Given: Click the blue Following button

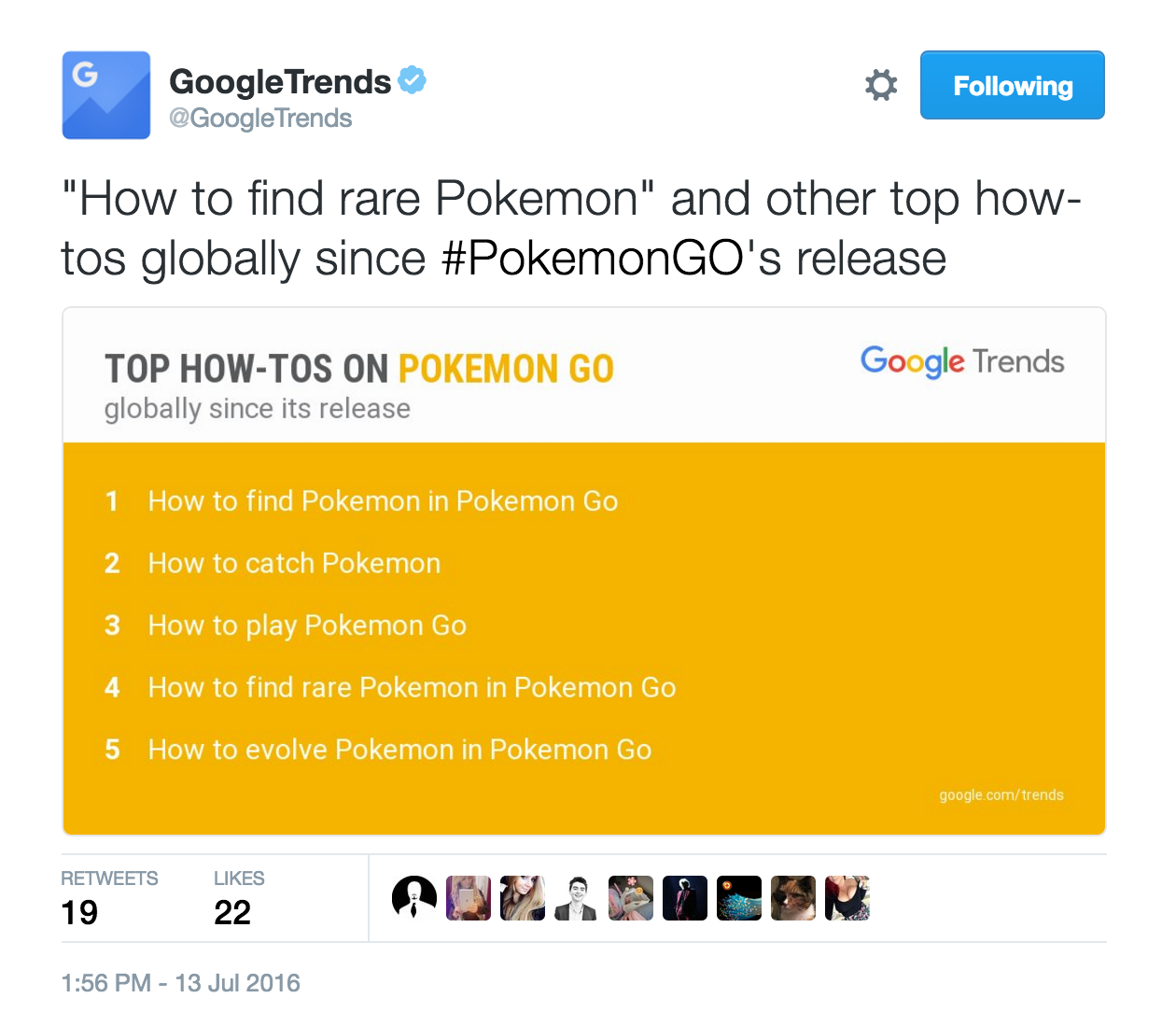Looking at the screenshot, I should tap(1012, 85).
